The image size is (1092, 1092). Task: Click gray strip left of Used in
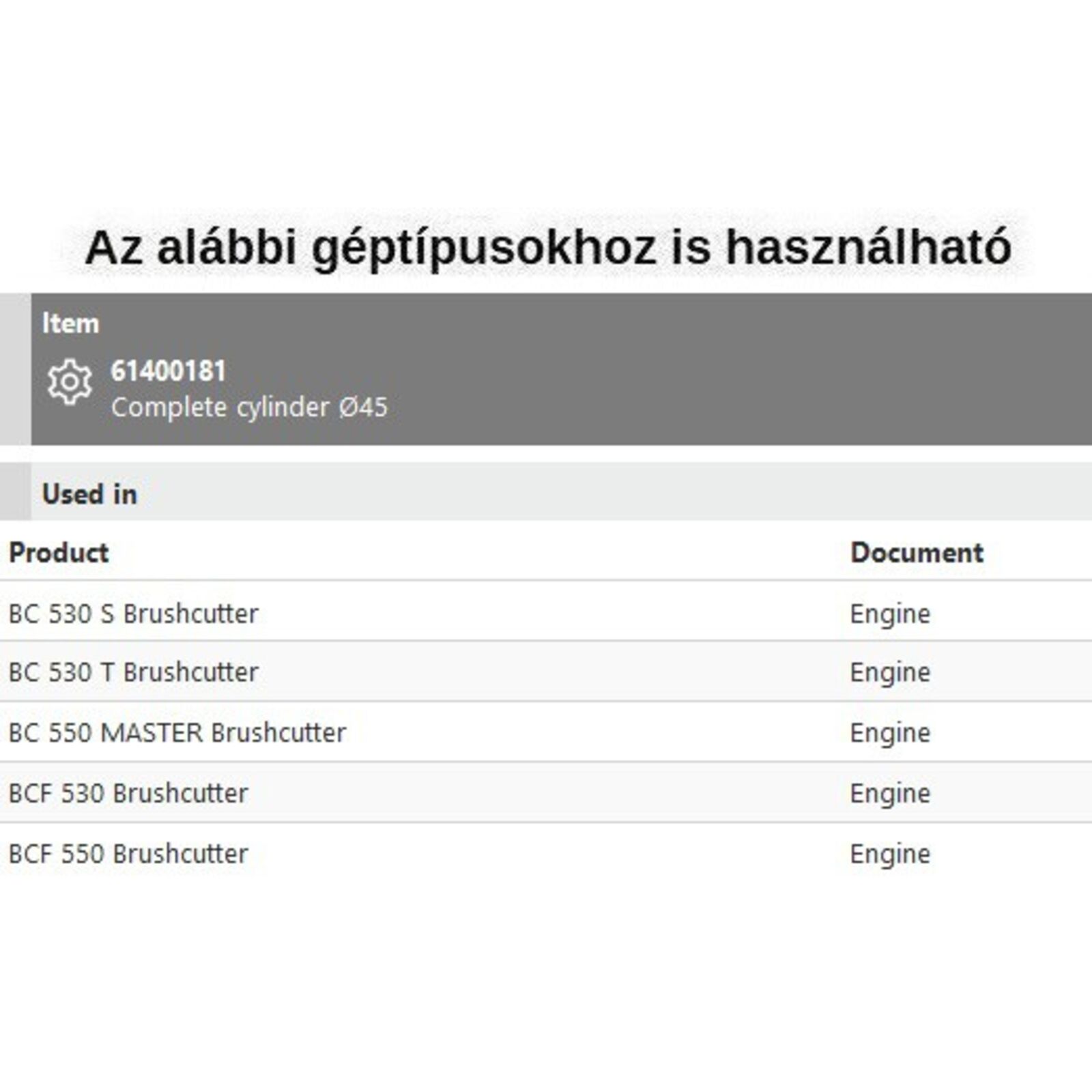click(15, 491)
